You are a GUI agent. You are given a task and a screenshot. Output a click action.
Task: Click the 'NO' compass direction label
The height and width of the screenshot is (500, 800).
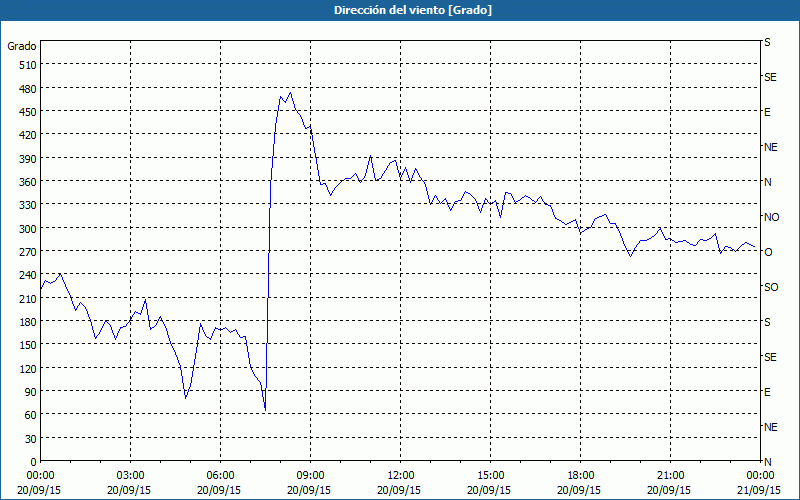pyautogui.click(x=771, y=217)
